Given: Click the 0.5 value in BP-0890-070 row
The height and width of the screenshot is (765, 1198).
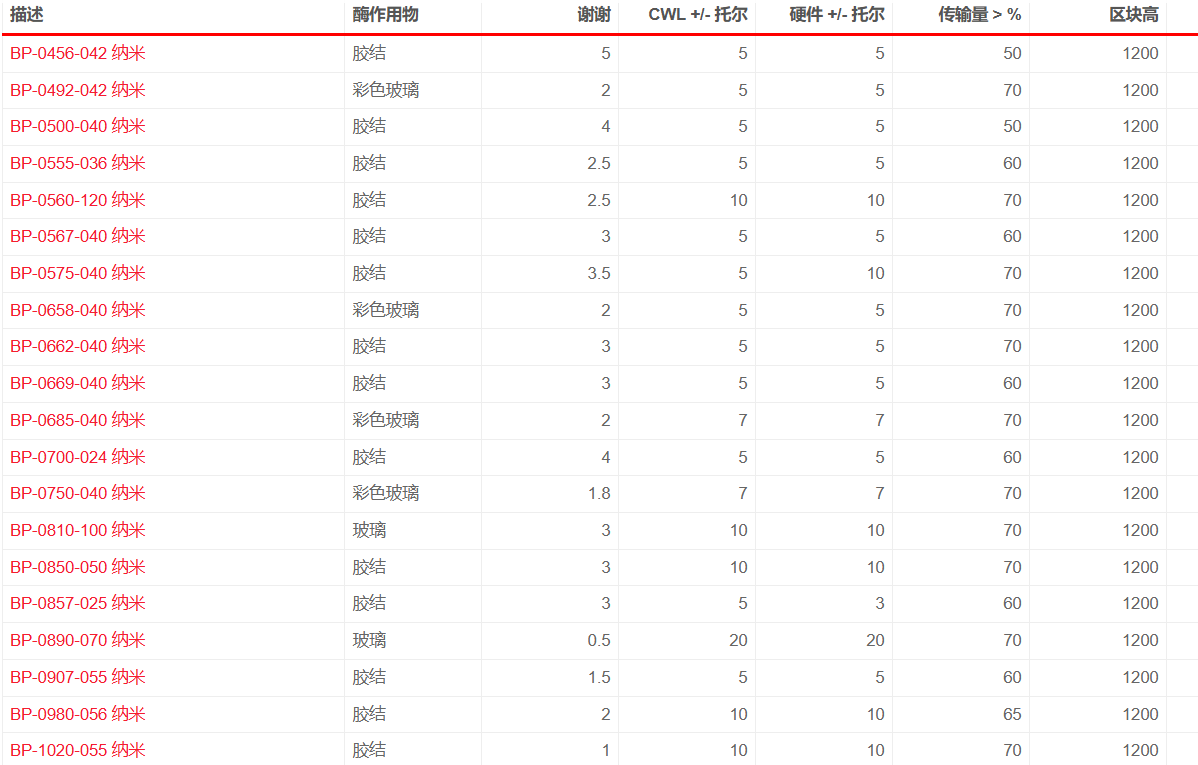Looking at the screenshot, I should (x=599, y=640).
